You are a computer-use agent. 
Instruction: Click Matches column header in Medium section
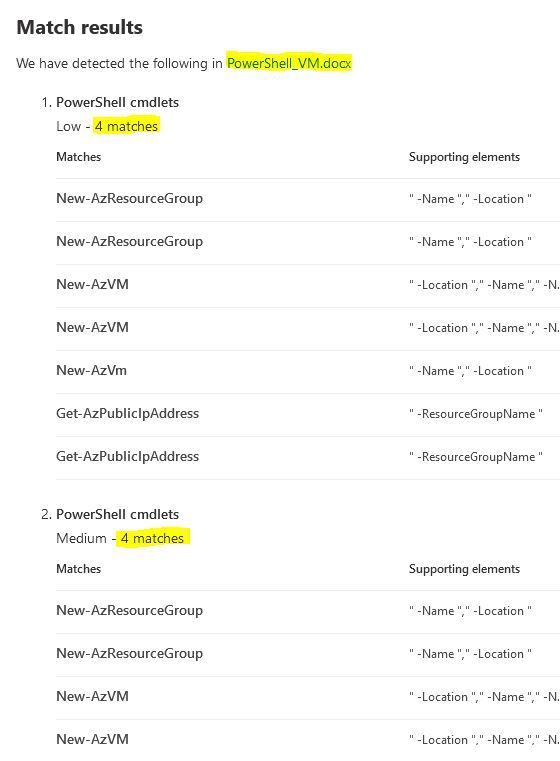[79, 569]
